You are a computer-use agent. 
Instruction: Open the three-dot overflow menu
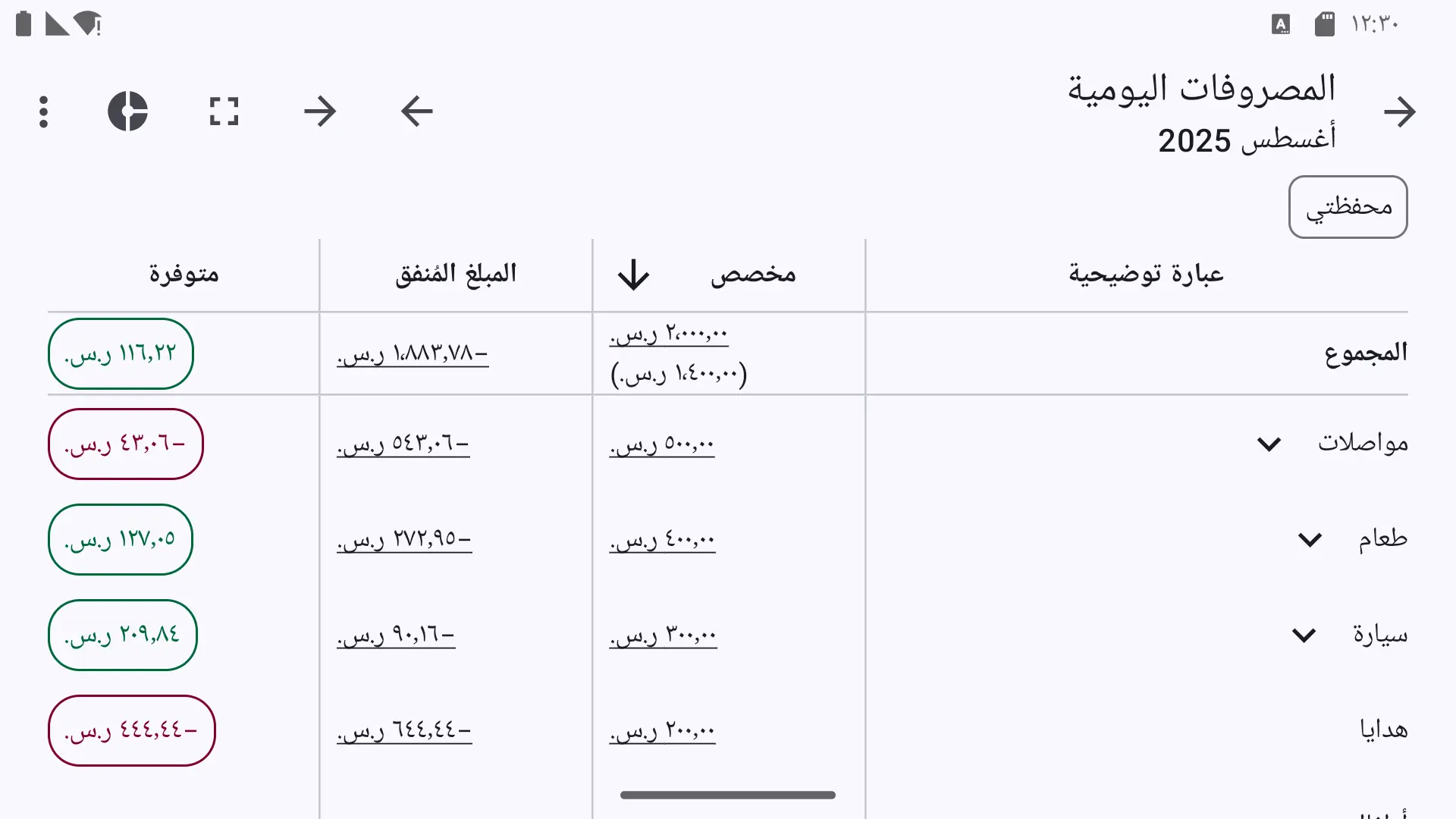[x=44, y=111]
